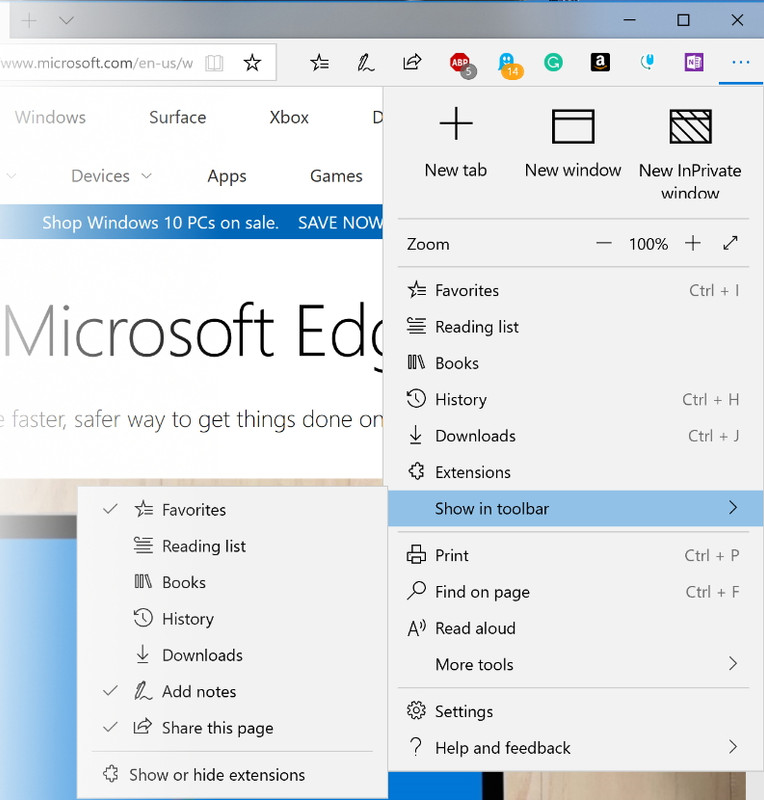764x800 pixels.
Task: Click the Amazon Assistant extension icon
Action: pos(600,62)
